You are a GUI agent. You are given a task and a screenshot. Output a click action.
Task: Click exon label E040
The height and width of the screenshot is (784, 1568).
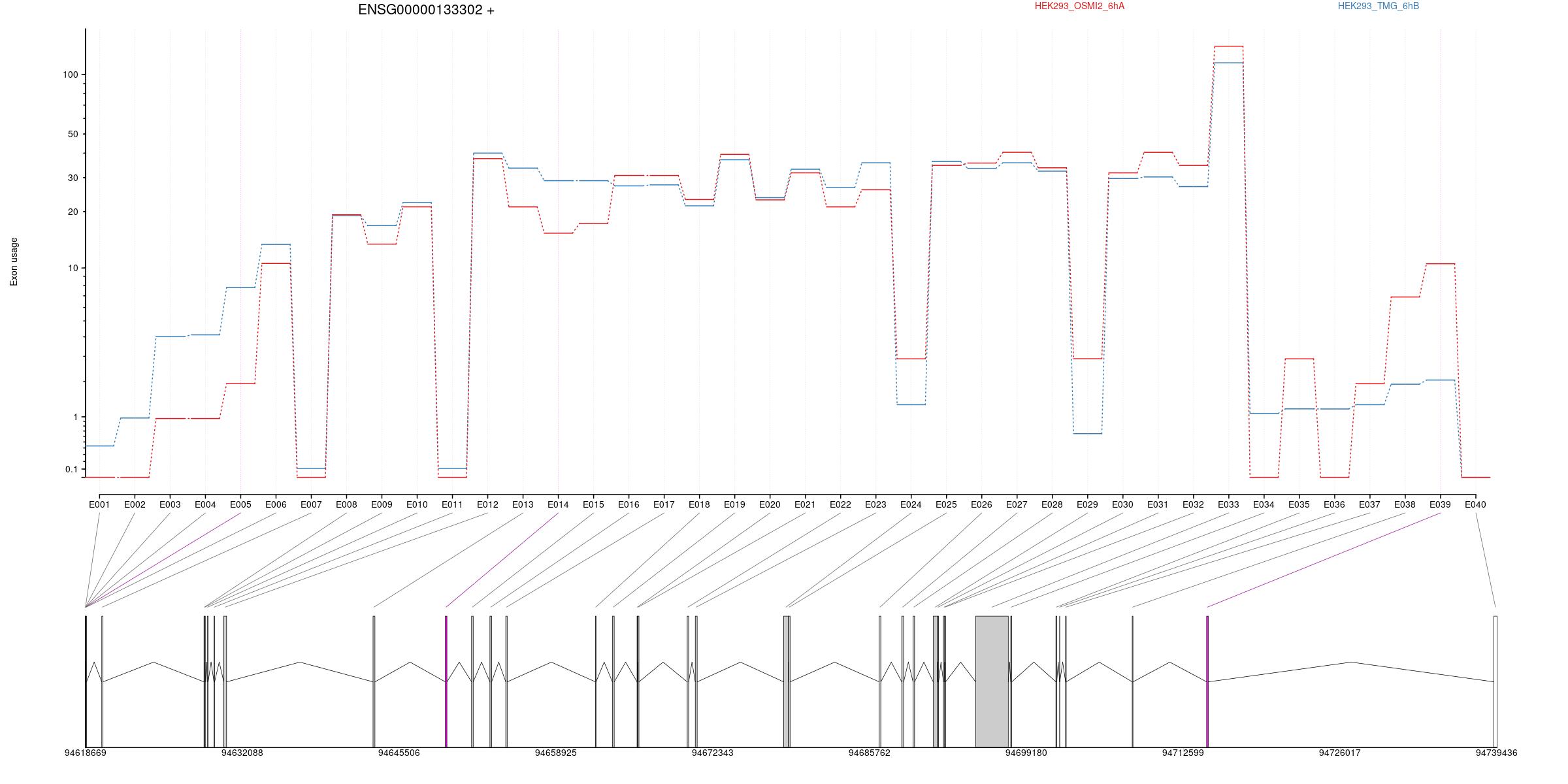(1475, 504)
